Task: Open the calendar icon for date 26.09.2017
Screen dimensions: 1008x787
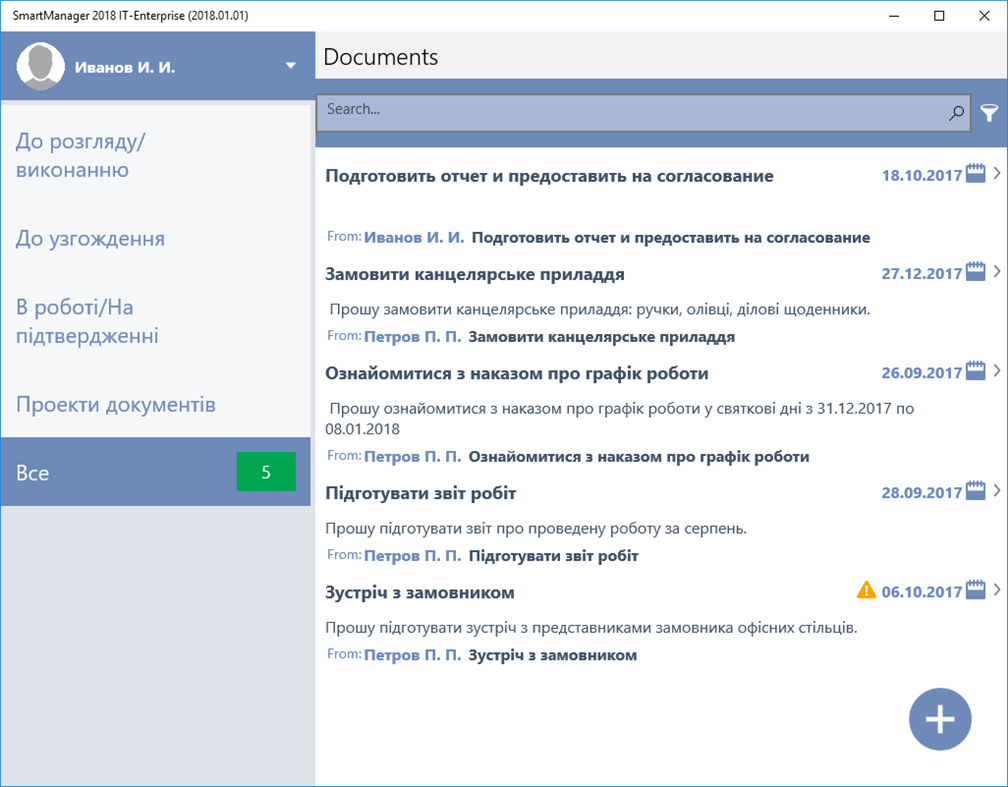Action: coord(975,370)
